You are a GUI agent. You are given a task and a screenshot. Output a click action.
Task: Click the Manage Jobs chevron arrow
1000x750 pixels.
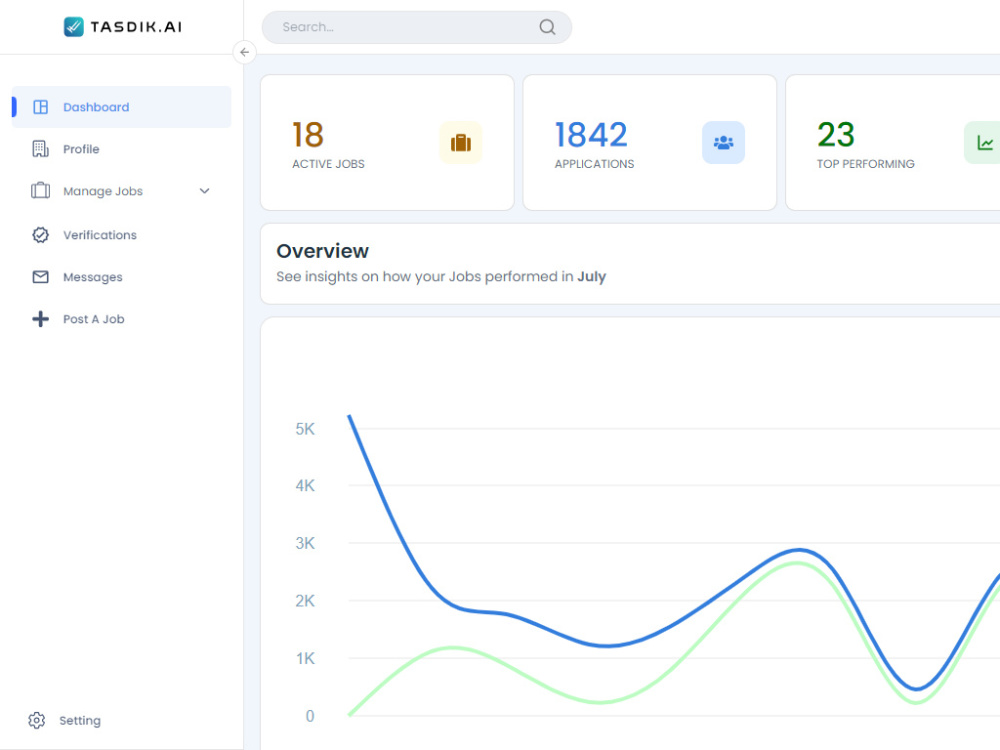click(x=204, y=191)
